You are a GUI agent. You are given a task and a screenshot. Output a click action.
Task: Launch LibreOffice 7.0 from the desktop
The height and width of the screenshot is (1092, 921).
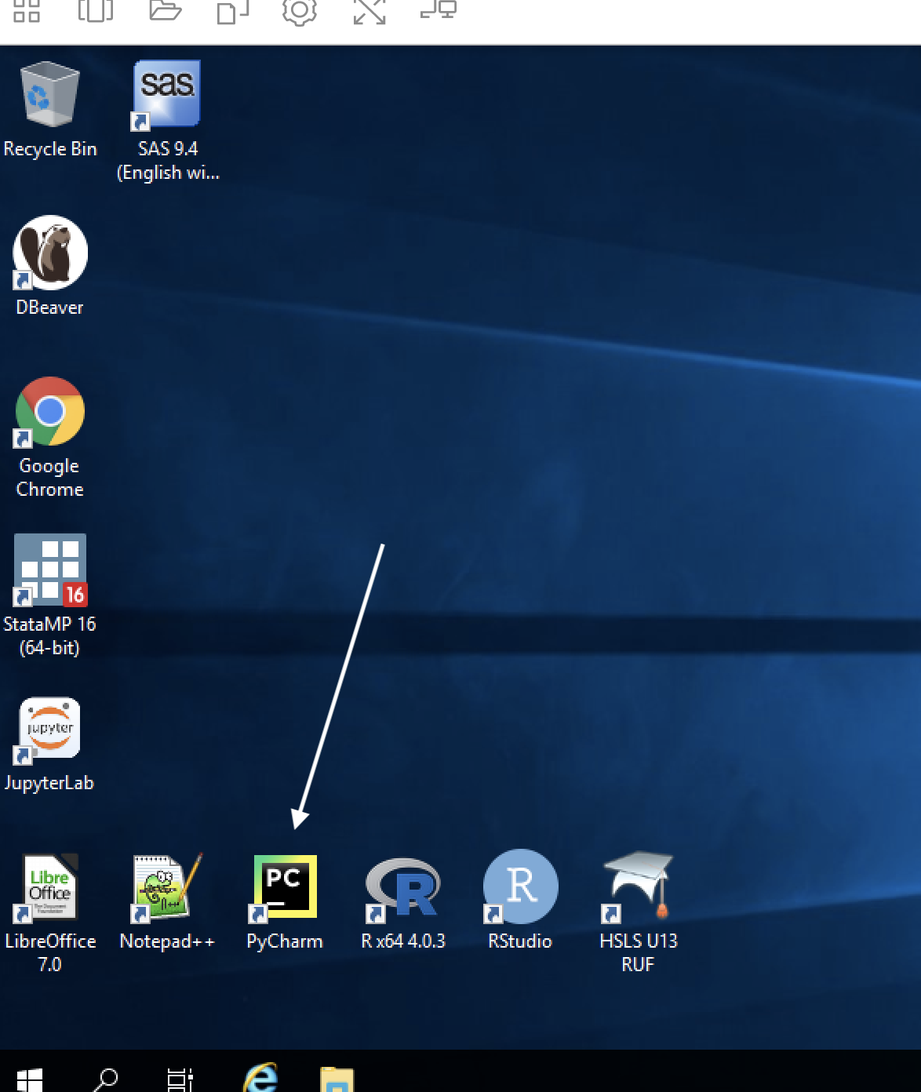pos(50,887)
